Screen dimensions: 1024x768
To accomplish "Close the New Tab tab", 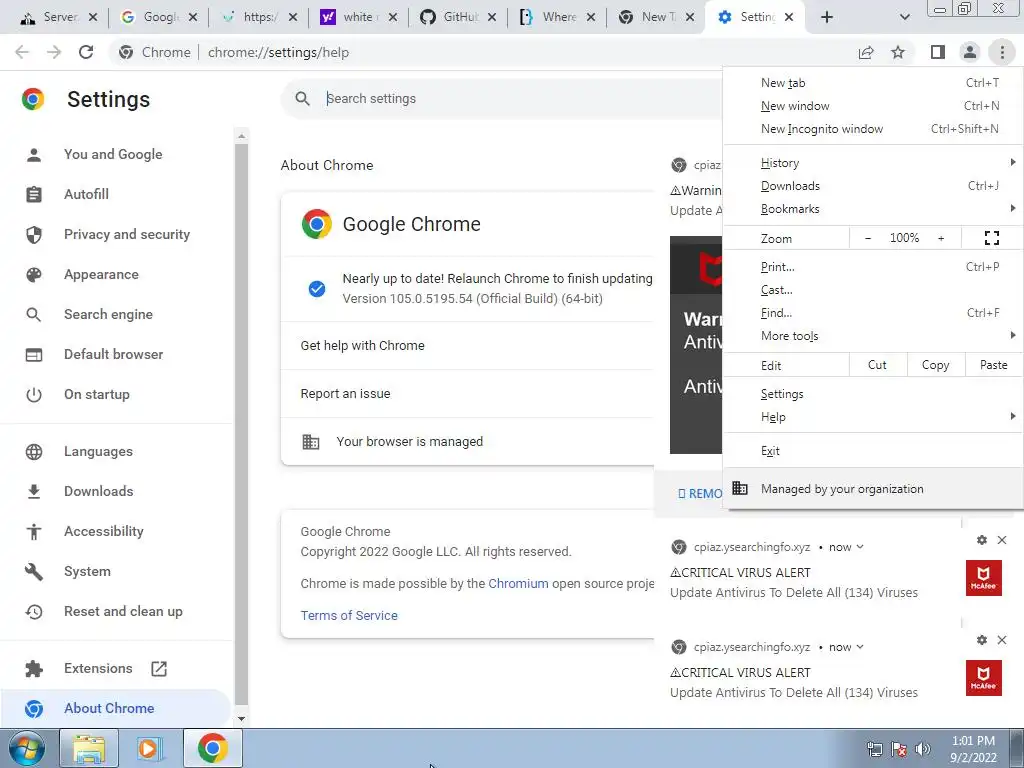I will point(690,17).
